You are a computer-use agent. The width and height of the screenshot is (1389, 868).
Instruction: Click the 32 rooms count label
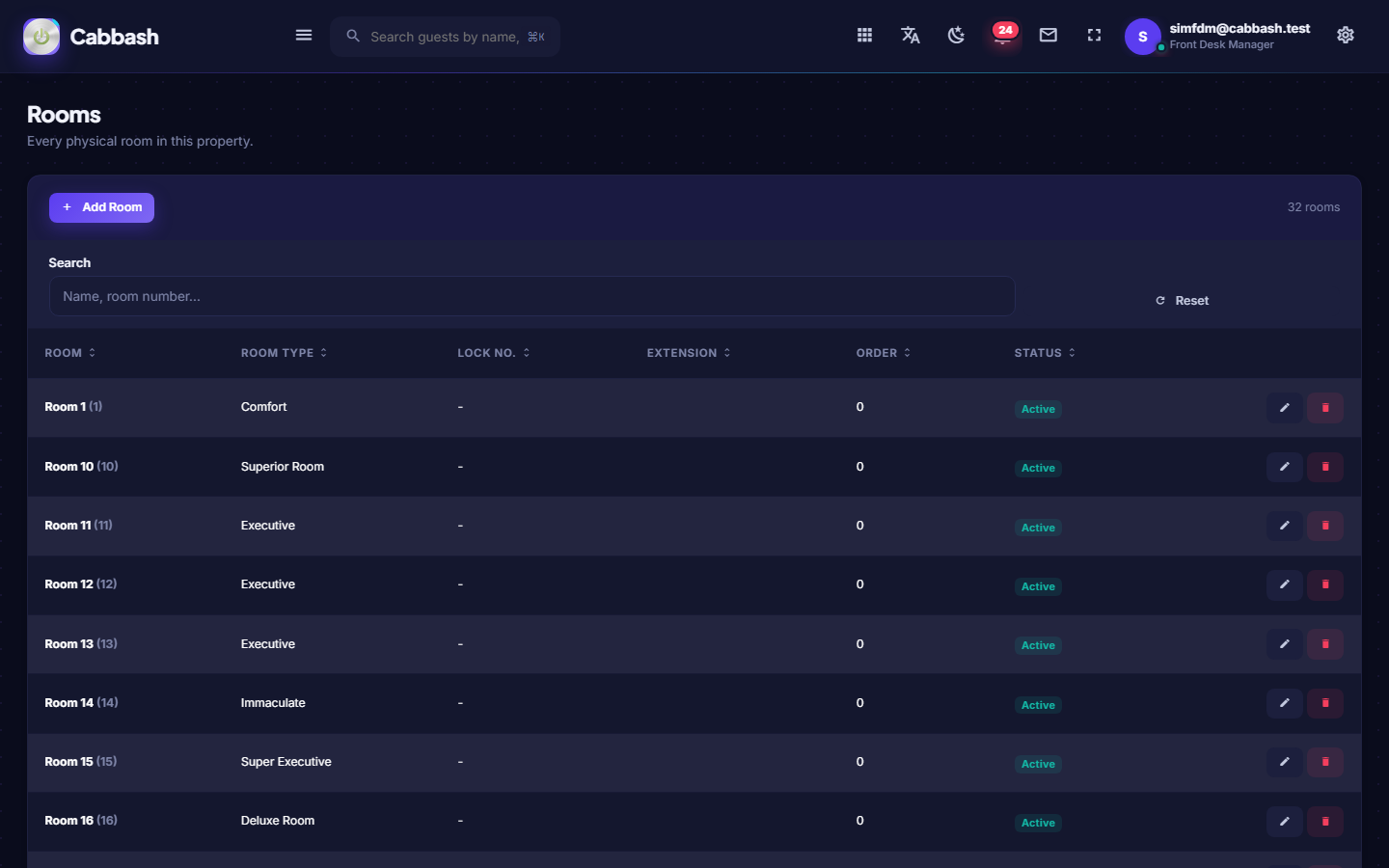tap(1314, 207)
